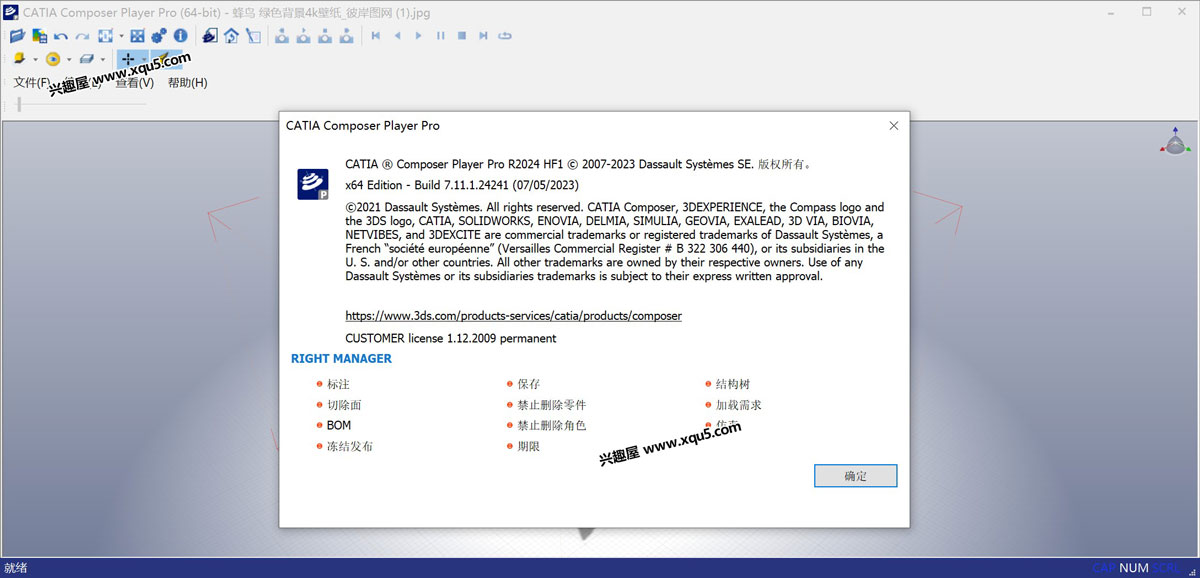Screen dimensions: 1200x578
Task: Click the home view icon
Action: click(231, 36)
